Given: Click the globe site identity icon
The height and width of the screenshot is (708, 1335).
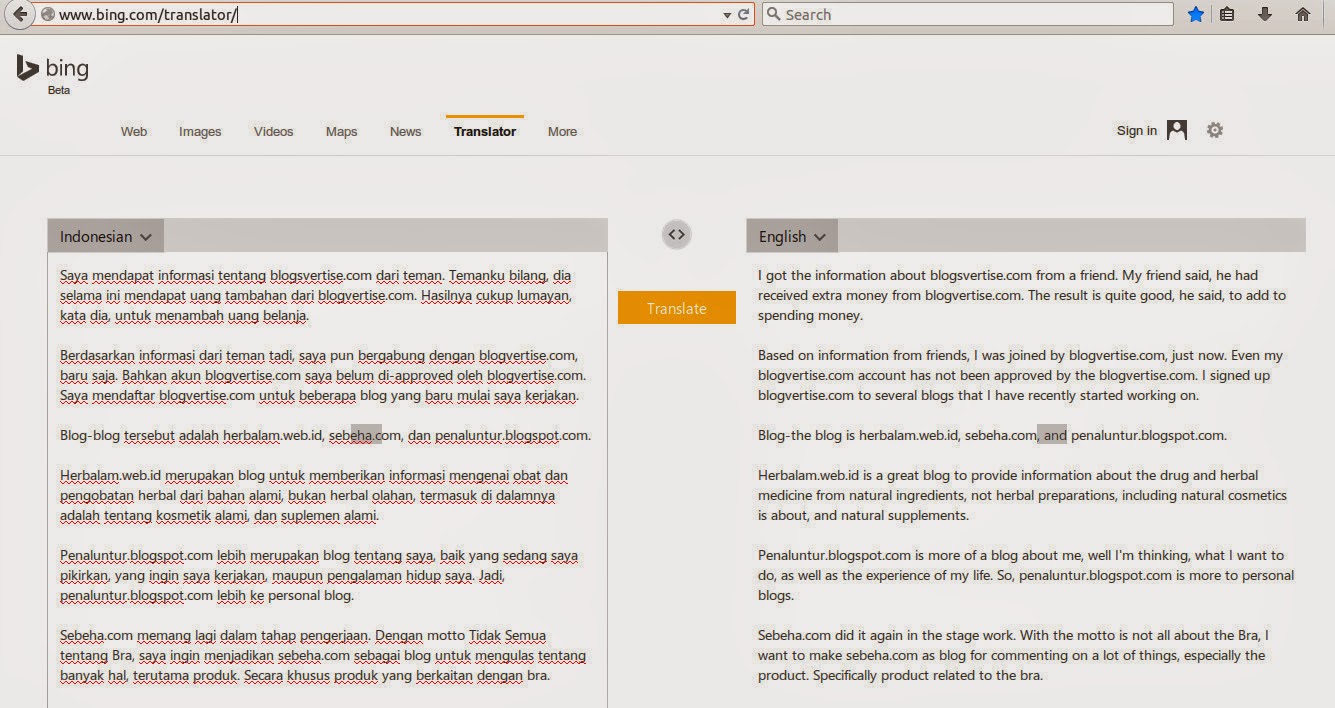Looking at the screenshot, I should click(x=47, y=15).
